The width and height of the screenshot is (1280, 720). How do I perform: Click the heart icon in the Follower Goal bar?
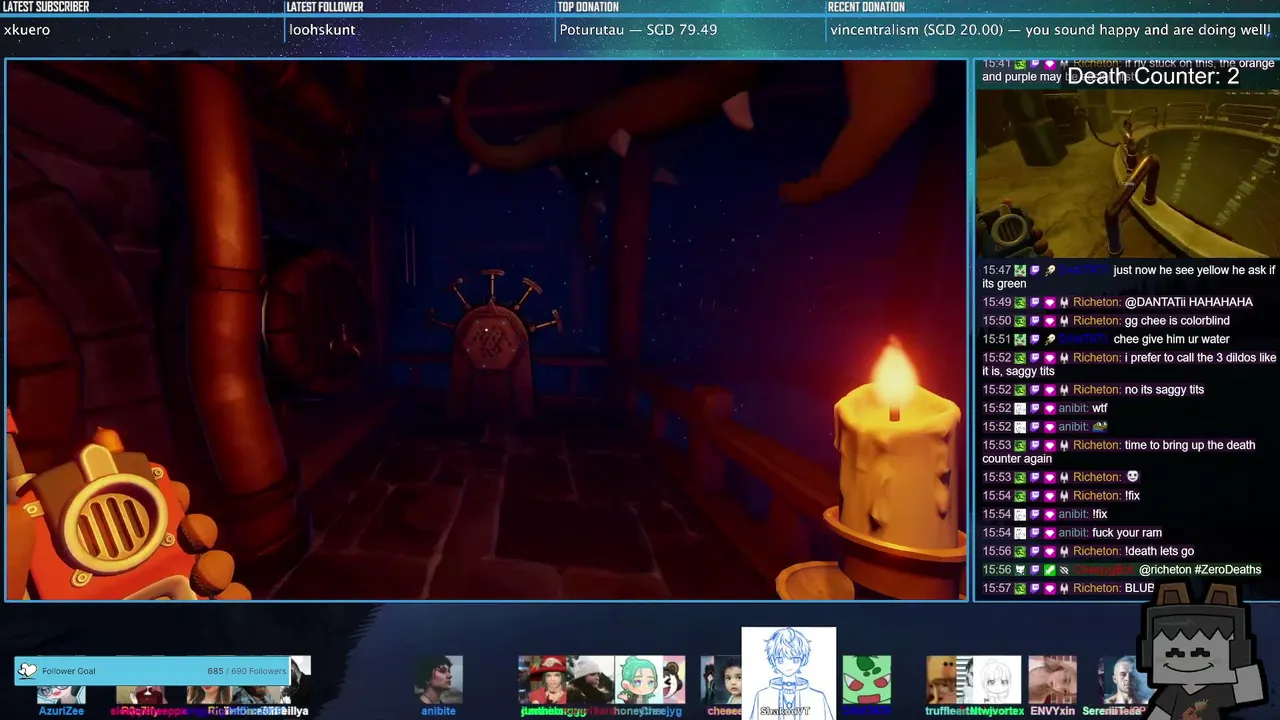[x=27, y=671]
